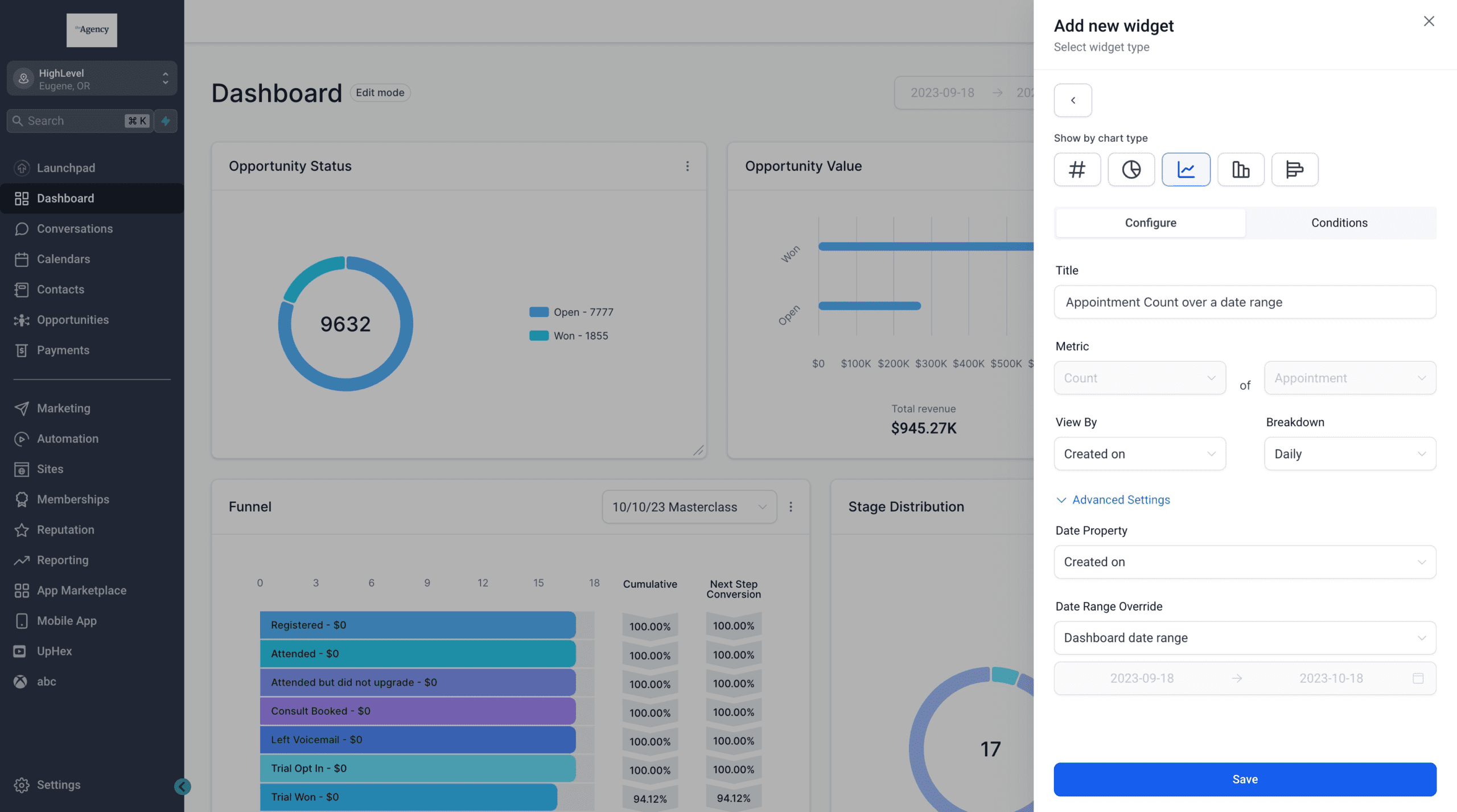
Task: Click the Reporting trend icon
Action: click(x=22, y=560)
